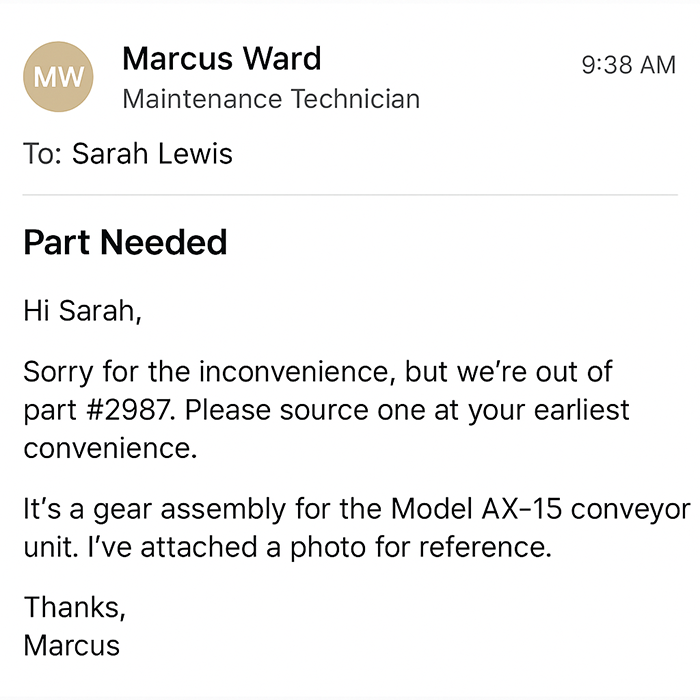This screenshot has height=700, width=700.
Task: Select recipient Sarah Lewis
Action: point(152,154)
